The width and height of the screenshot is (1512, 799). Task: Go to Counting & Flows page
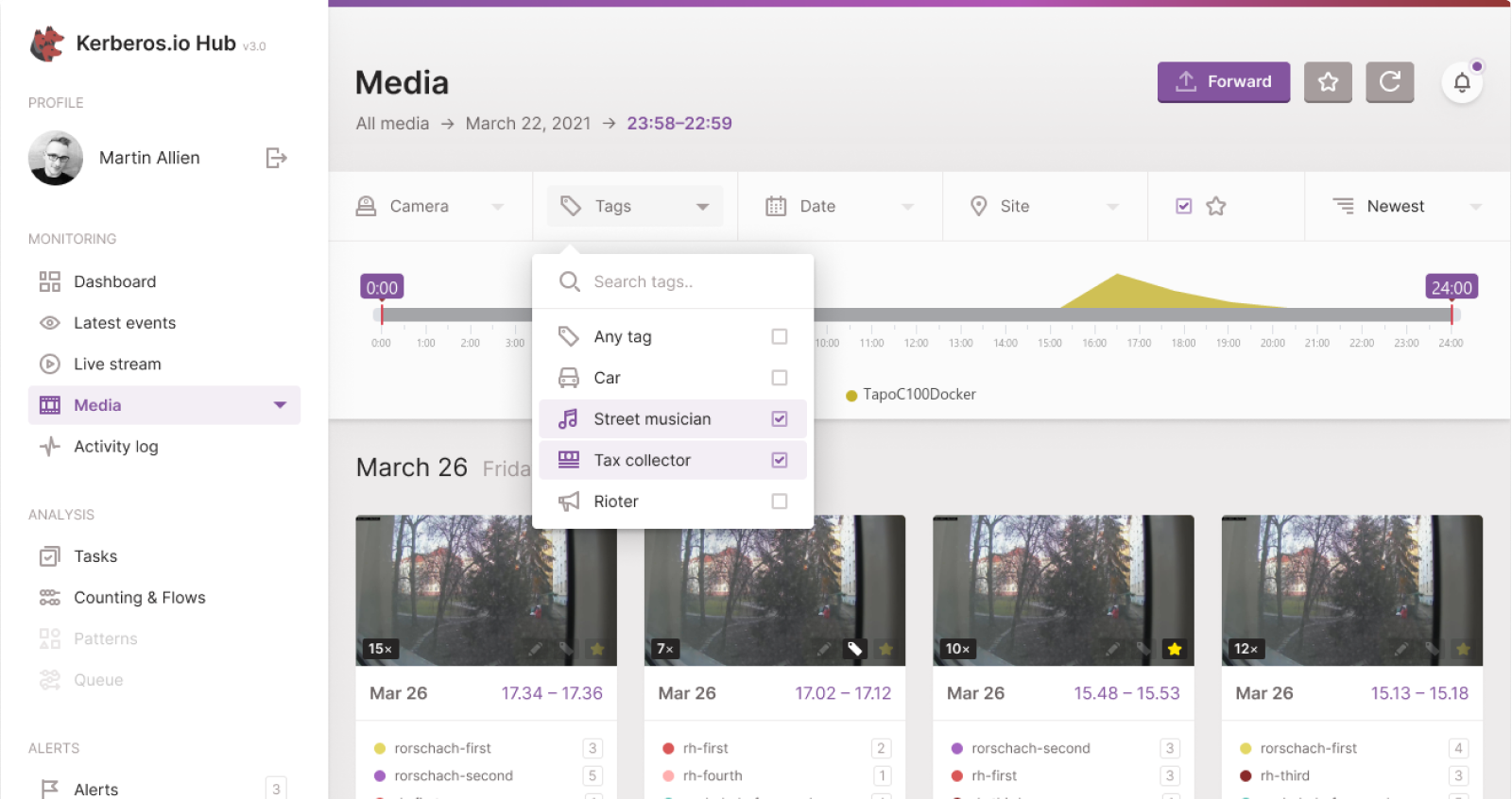(x=139, y=598)
